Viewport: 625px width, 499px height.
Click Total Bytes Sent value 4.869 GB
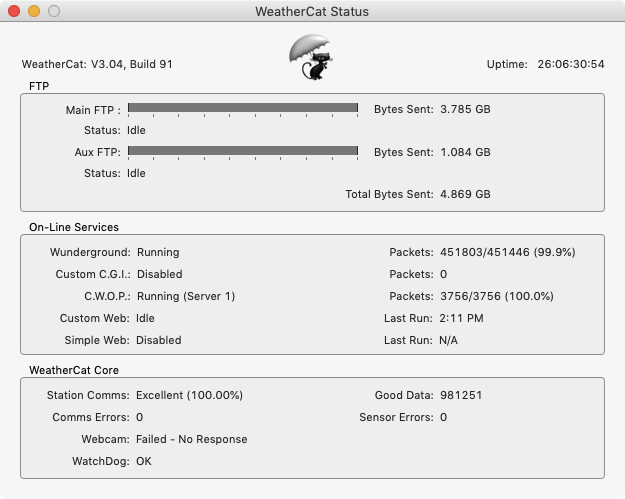[465, 194]
